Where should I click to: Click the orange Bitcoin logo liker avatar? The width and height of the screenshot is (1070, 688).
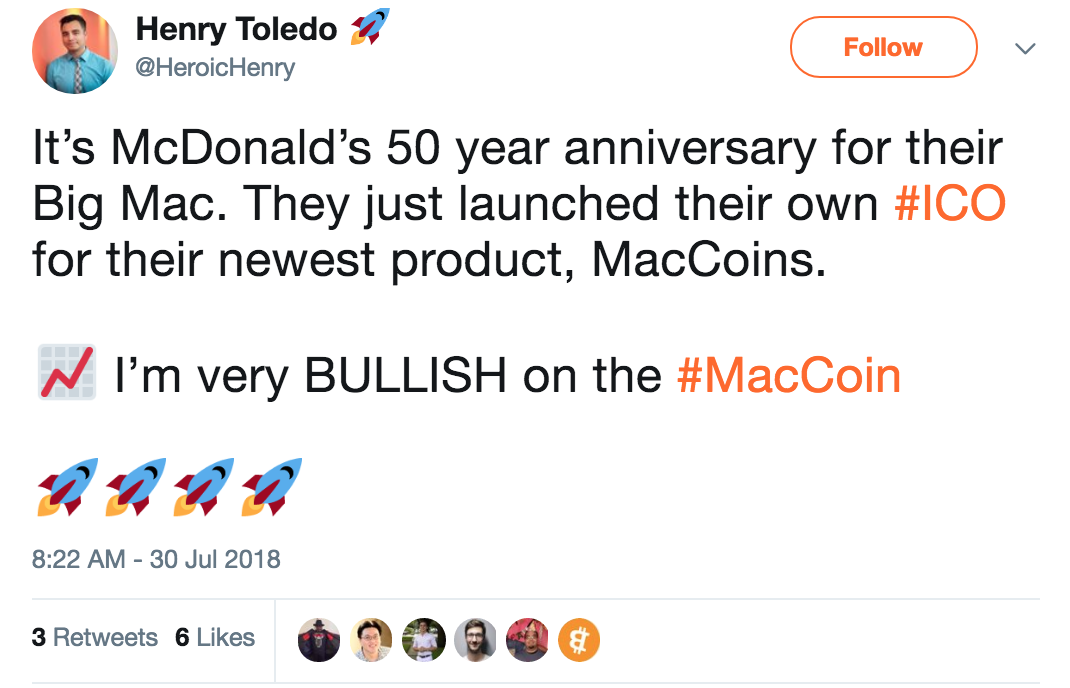[578, 639]
